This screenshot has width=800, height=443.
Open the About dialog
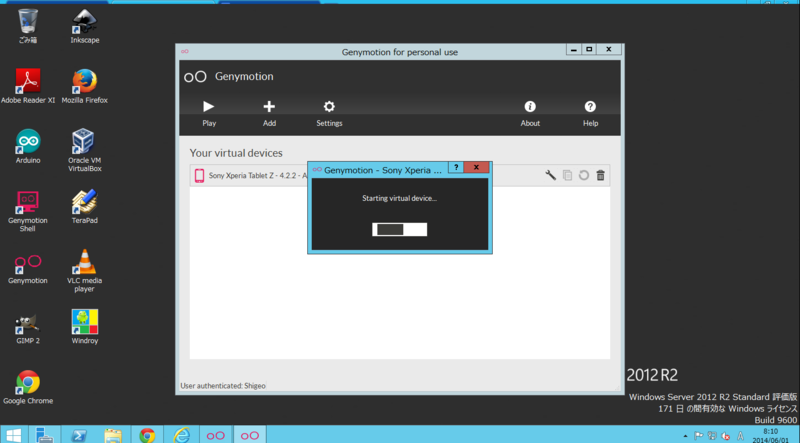530,113
